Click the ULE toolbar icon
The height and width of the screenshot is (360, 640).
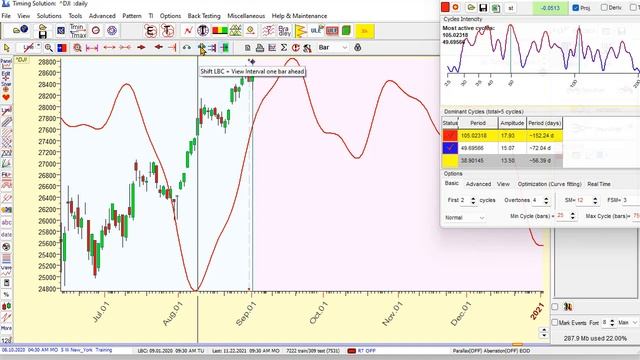[x=316, y=31]
